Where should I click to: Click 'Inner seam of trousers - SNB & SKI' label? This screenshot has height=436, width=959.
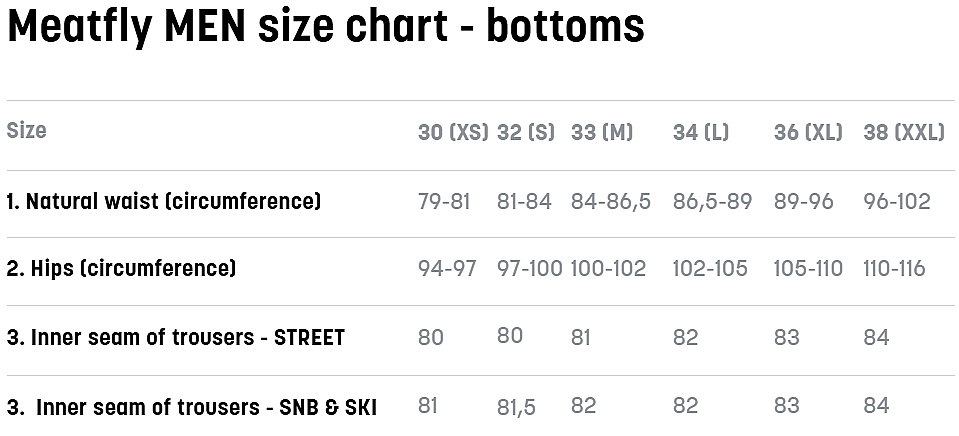point(192,407)
